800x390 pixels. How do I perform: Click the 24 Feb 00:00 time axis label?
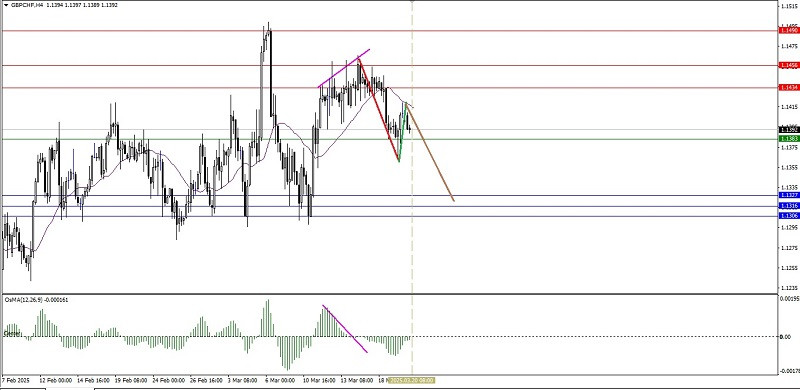pyautogui.click(x=168, y=380)
